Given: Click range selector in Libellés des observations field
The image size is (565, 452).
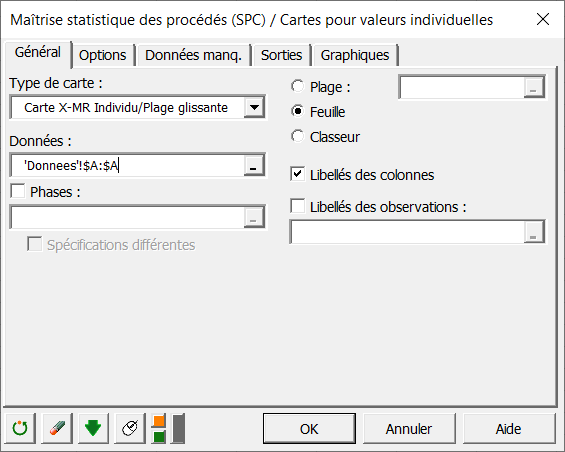Looking at the screenshot, I should click(534, 232).
